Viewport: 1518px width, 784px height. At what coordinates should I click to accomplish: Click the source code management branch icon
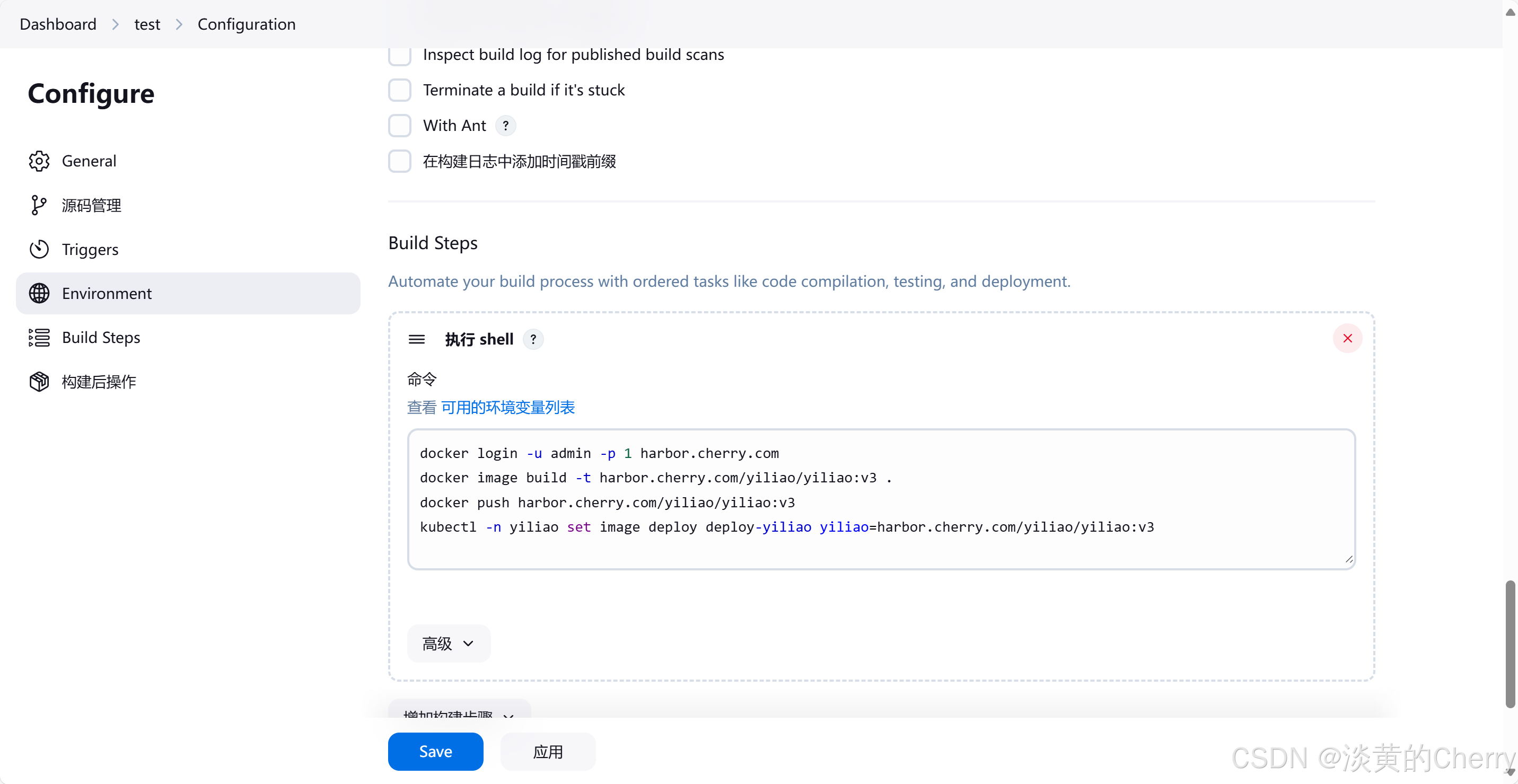pos(39,205)
